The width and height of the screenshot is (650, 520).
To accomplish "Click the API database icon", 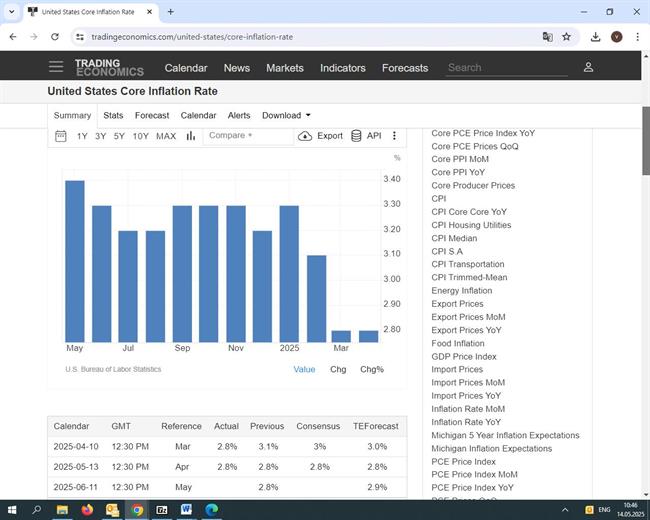I will (356, 136).
